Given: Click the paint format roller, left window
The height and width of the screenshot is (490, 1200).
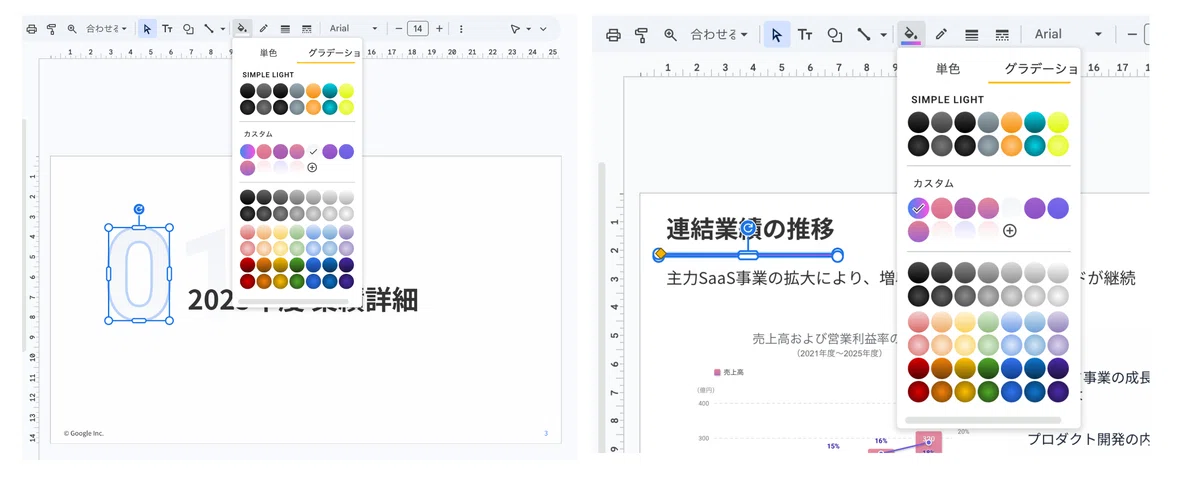Looking at the screenshot, I should [51, 29].
